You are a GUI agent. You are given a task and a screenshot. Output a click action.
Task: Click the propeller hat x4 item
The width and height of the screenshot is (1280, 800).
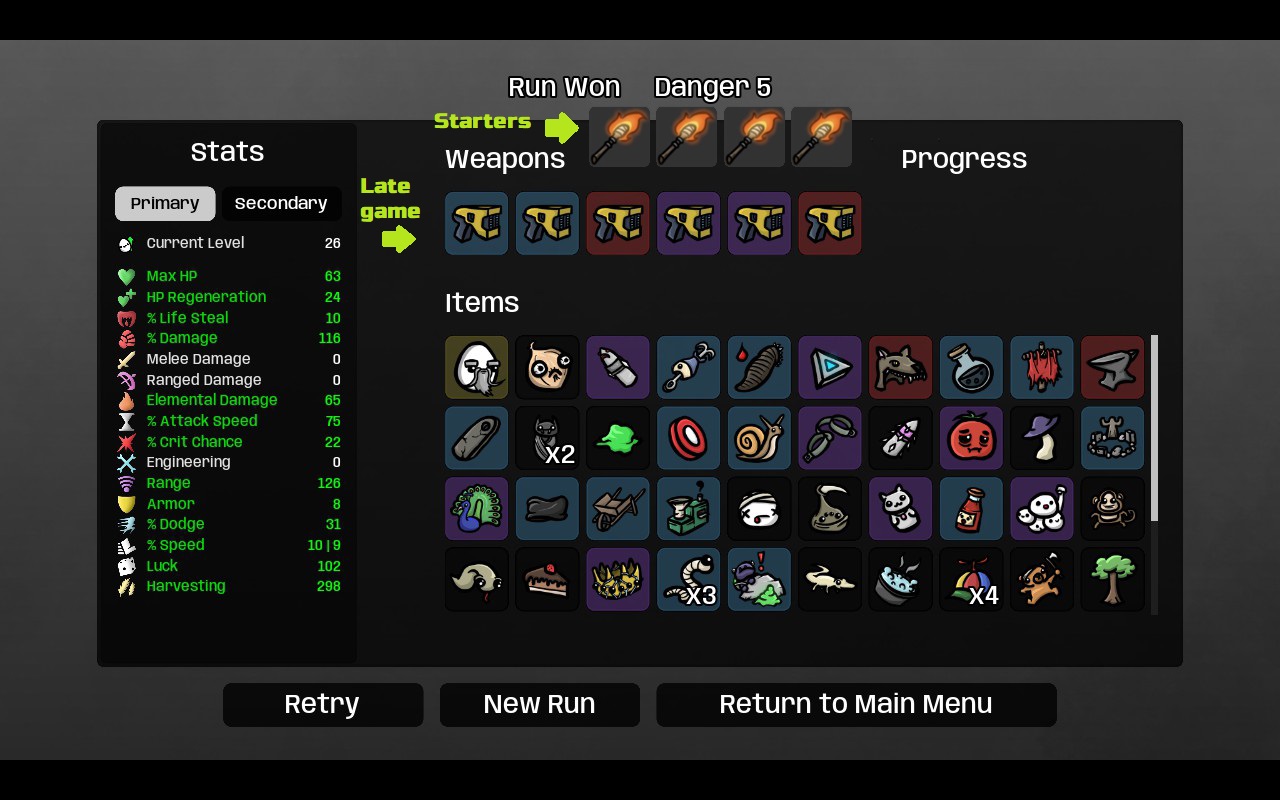tap(971, 579)
